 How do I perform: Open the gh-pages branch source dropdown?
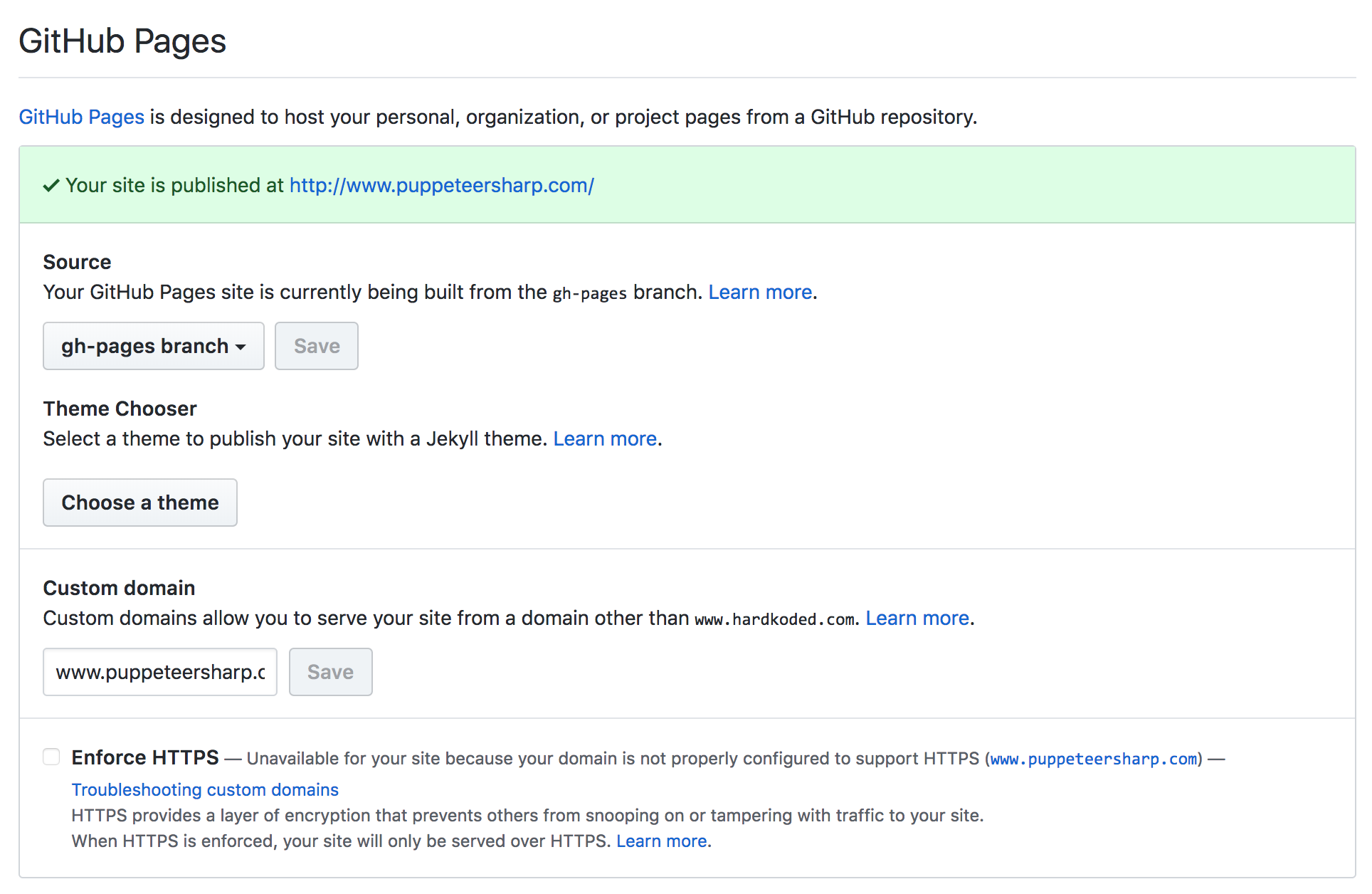point(153,346)
